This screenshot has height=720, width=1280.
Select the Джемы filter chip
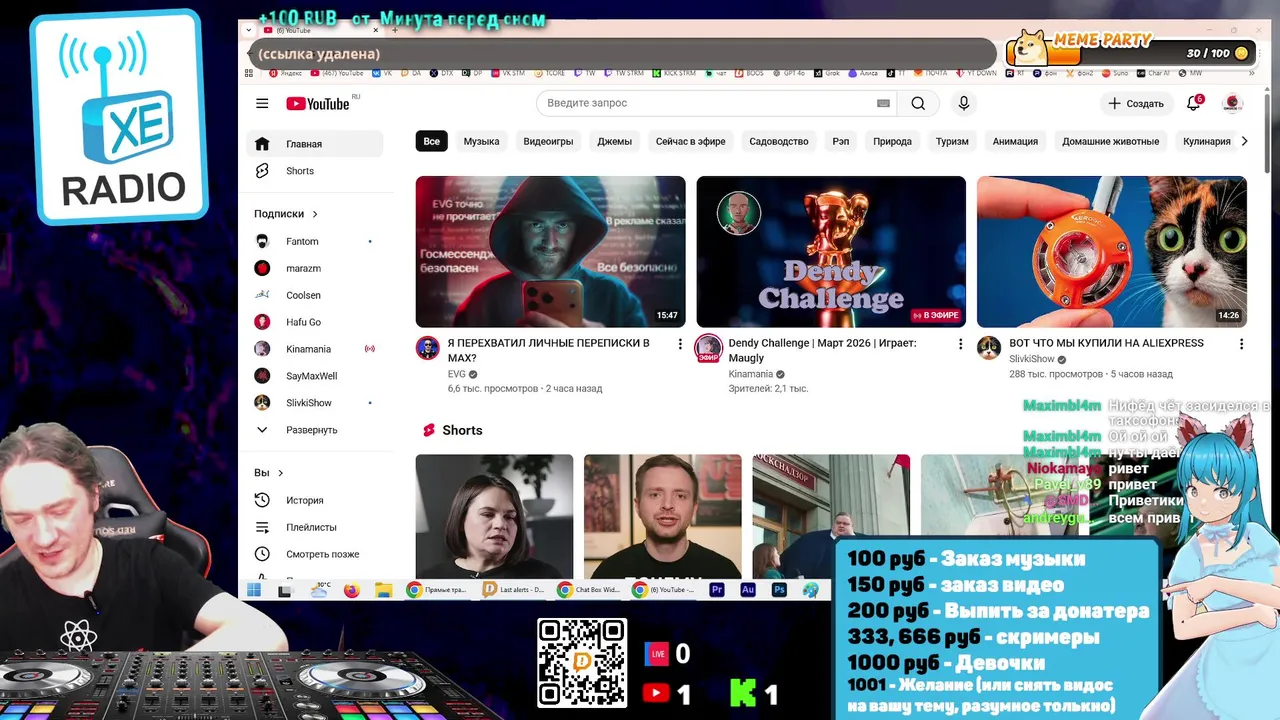[615, 141]
